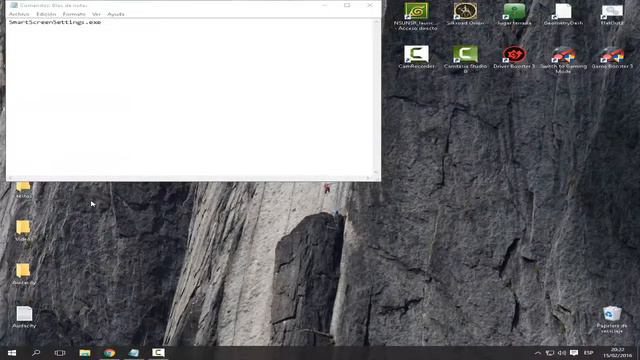The width and height of the screenshot is (640, 360).
Task: Select the Audacity file icon on desktop
Action: tap(24, 317)
